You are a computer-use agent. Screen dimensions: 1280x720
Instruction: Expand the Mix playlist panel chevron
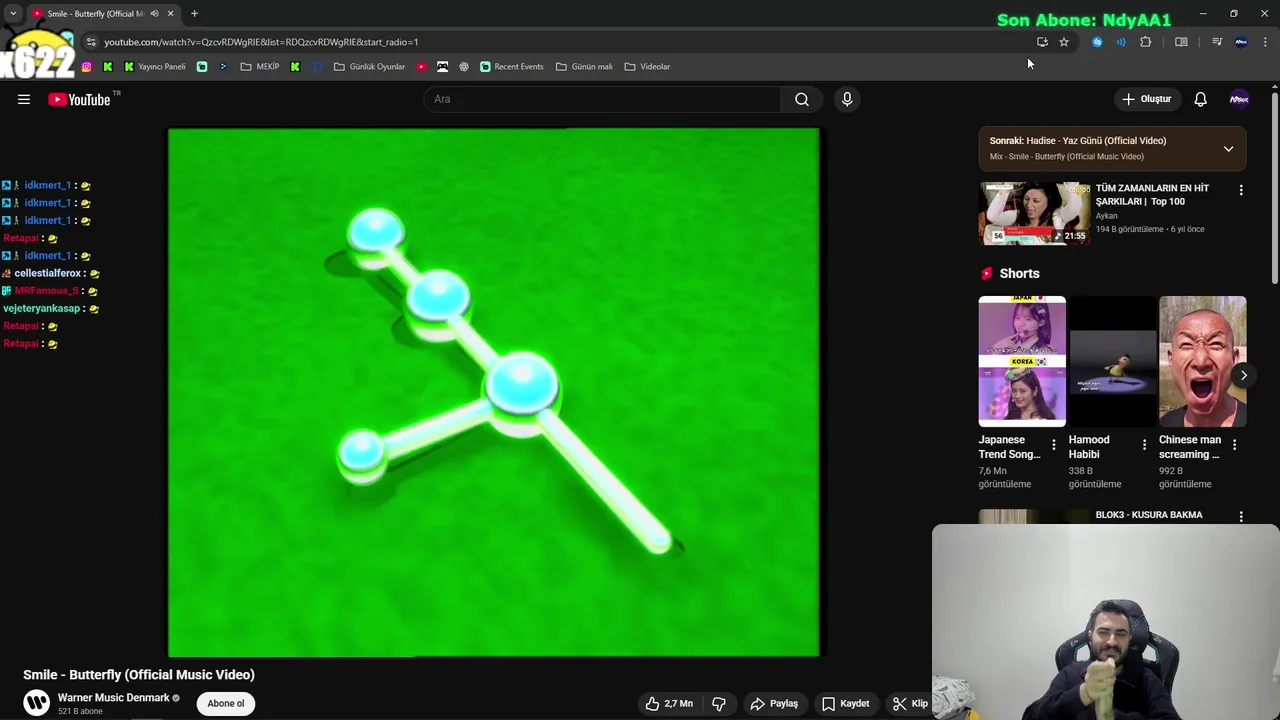[x=1228, y=149]
